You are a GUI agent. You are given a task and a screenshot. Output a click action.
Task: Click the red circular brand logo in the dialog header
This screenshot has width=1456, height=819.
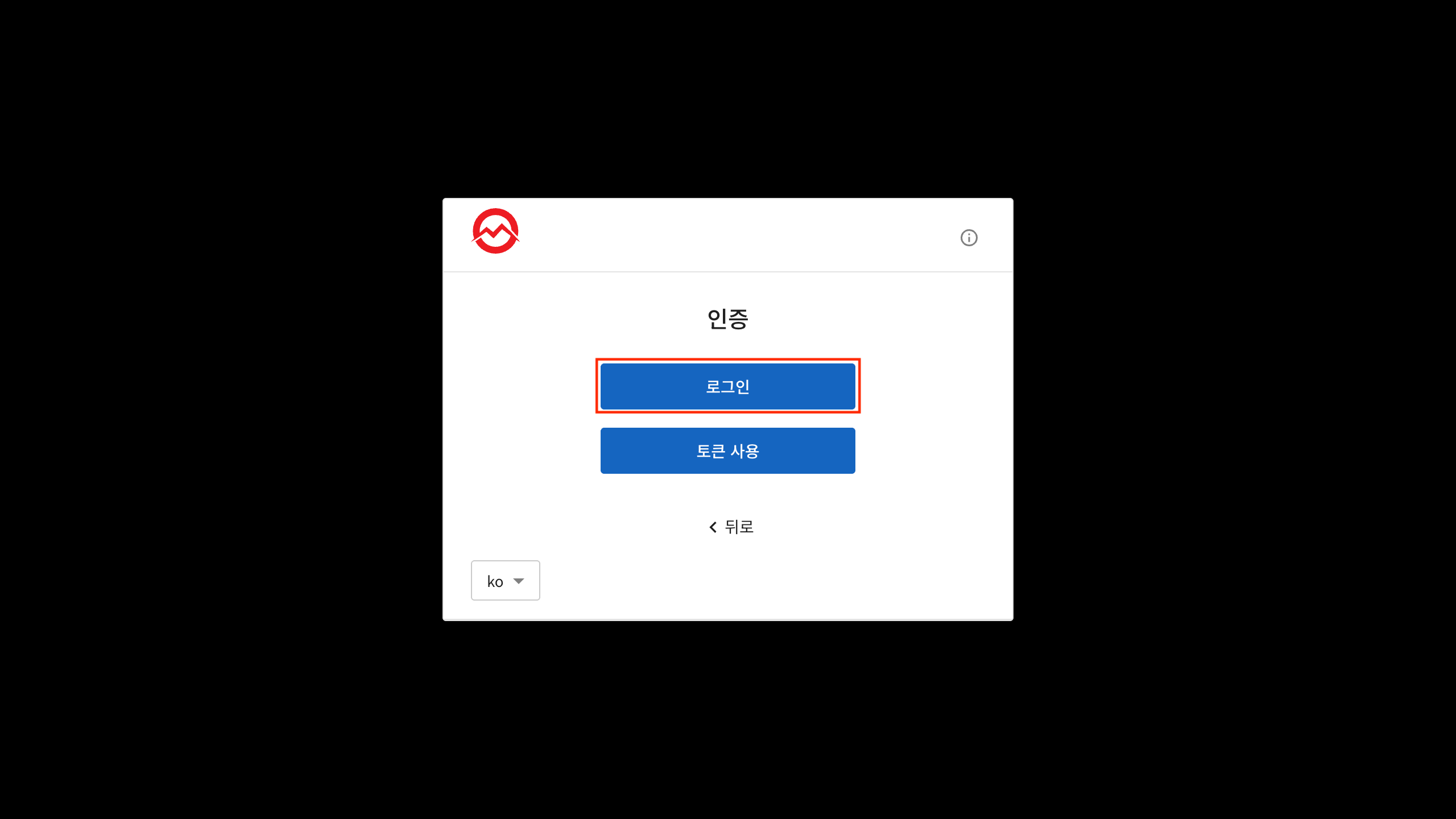[x=495, y=231]
